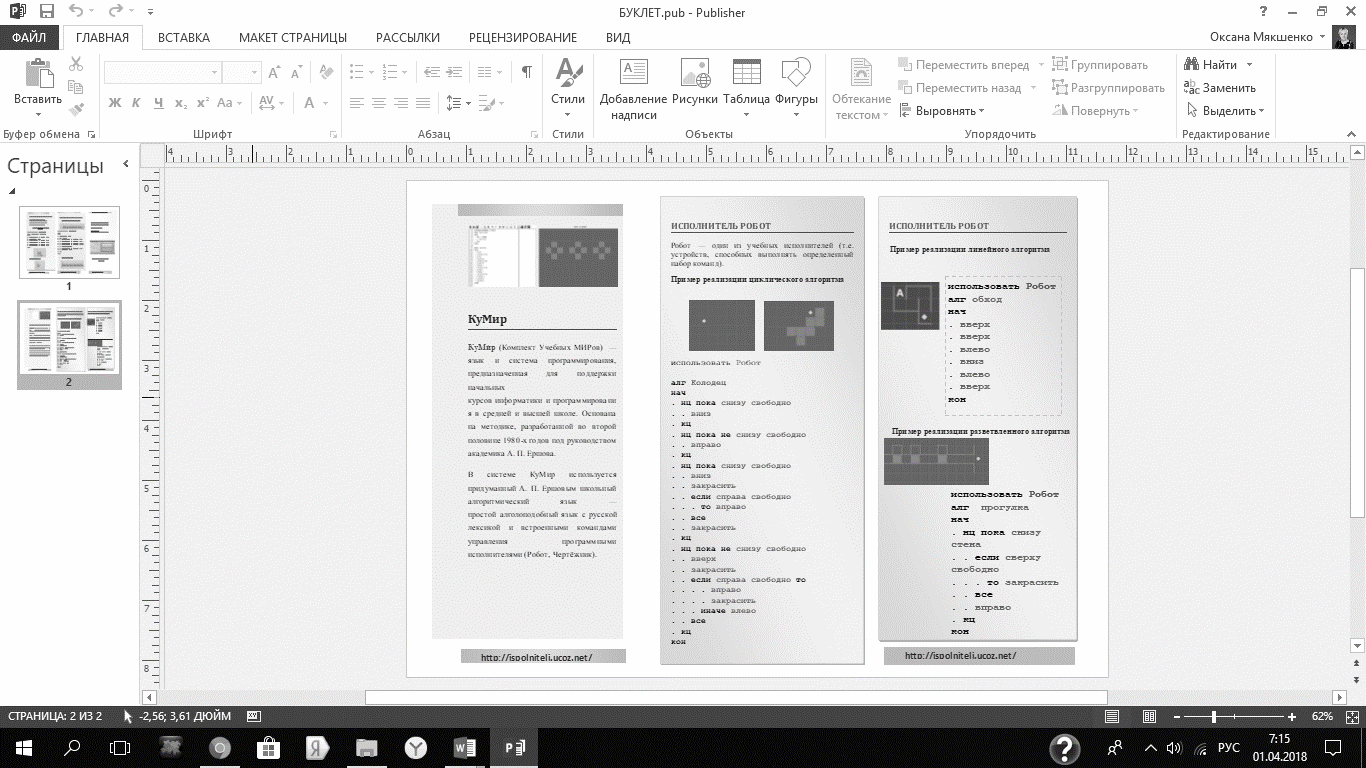Expand the font name combo box
This screenshot has height=768, width=1366.
point(214,73)
